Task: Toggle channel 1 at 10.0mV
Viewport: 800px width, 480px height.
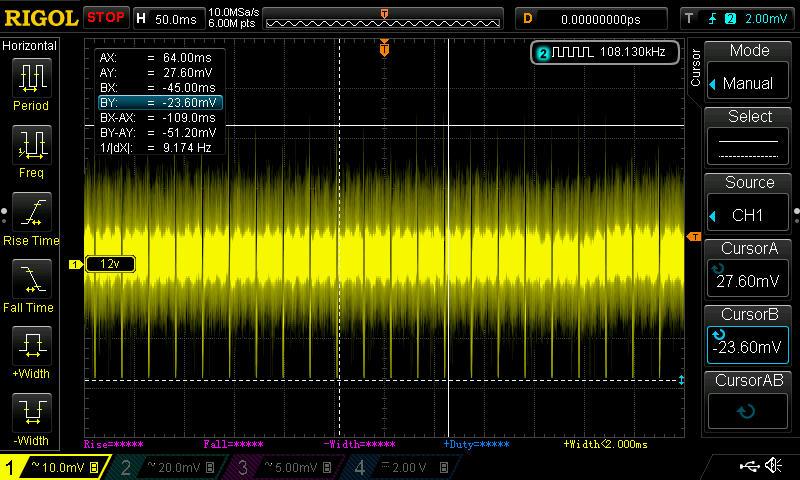Action: [55, 467]
